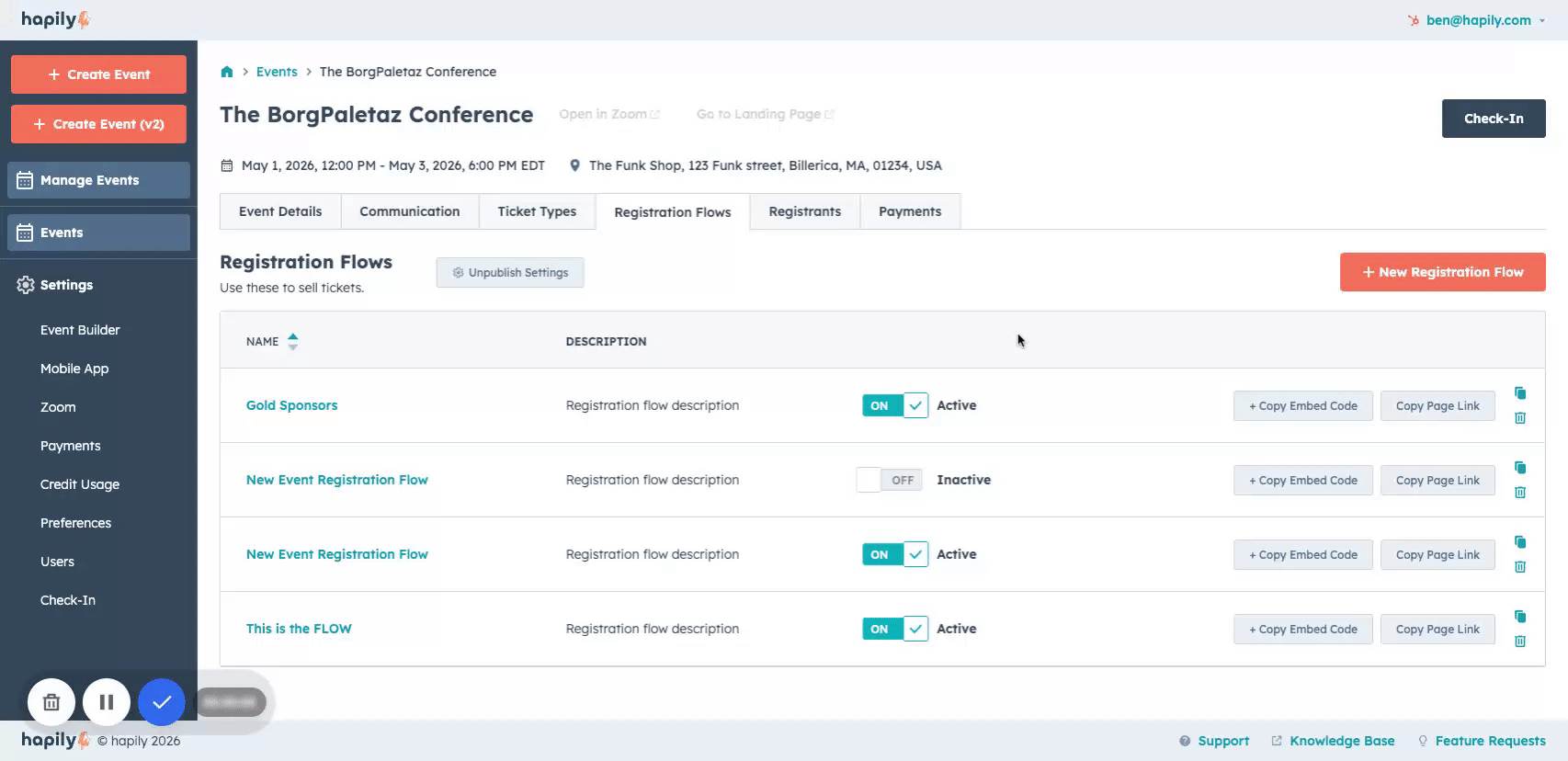Duplicate the inactive New Event Registration Flow

click(x=1520, y=468)
